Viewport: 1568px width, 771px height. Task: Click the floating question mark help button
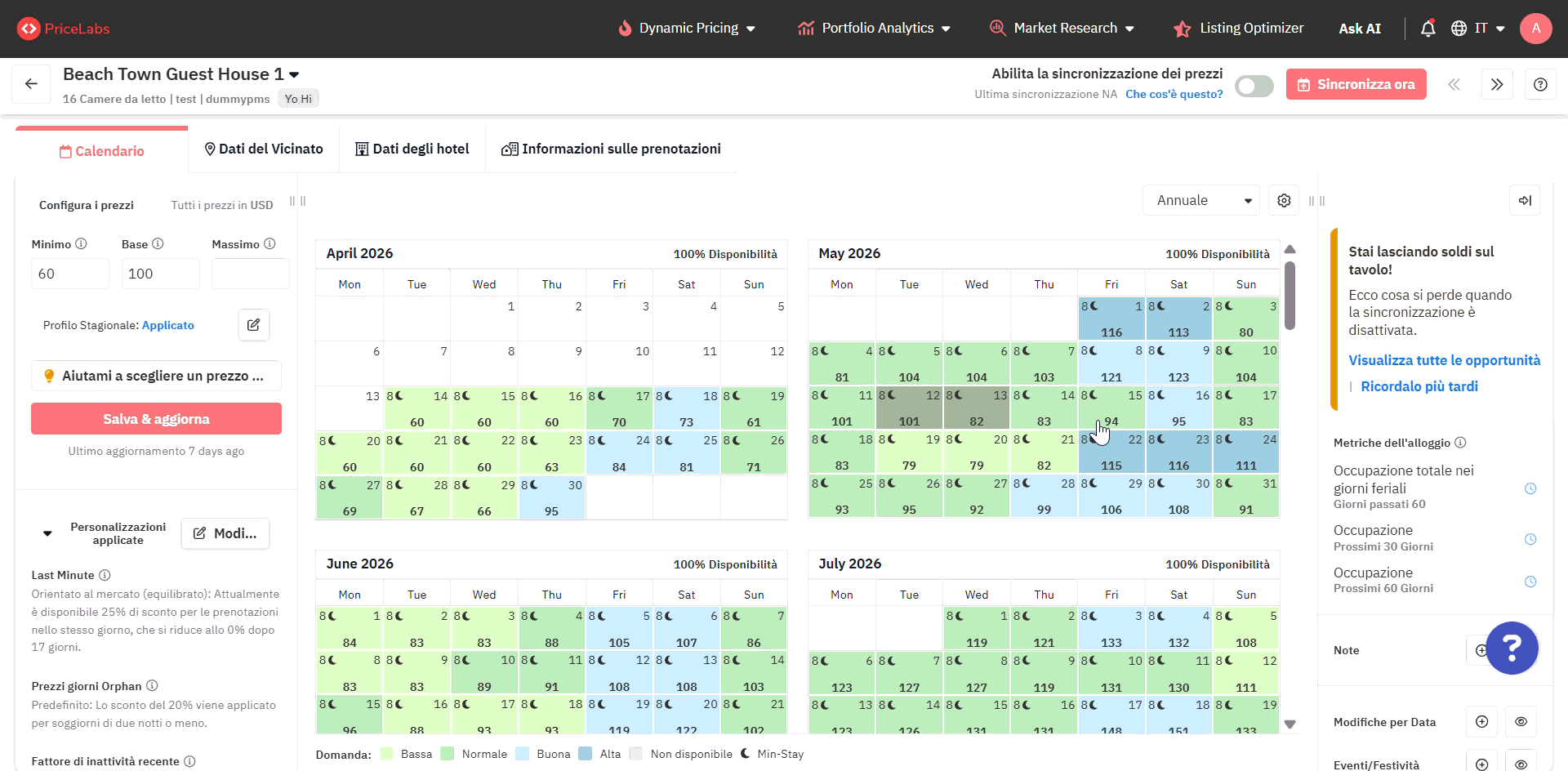coord(1512,648)
